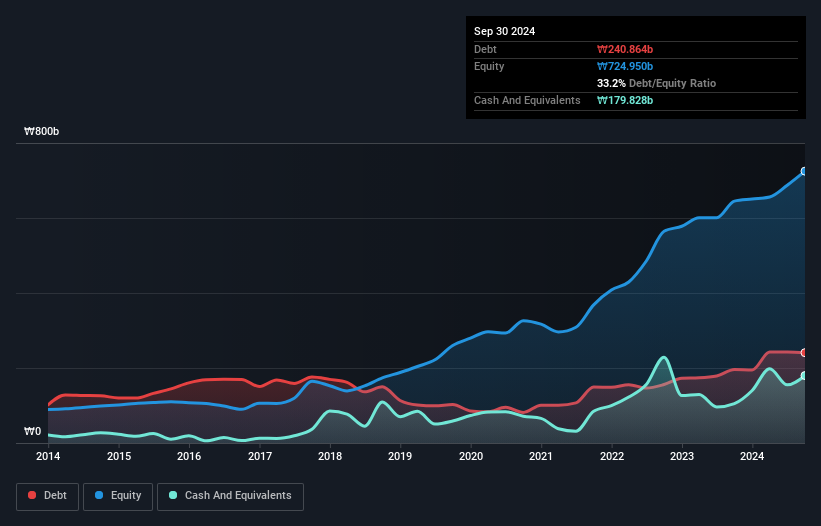Click the 2015 x-axis label
Screen dimensions: 821x526
pos(119,456)
